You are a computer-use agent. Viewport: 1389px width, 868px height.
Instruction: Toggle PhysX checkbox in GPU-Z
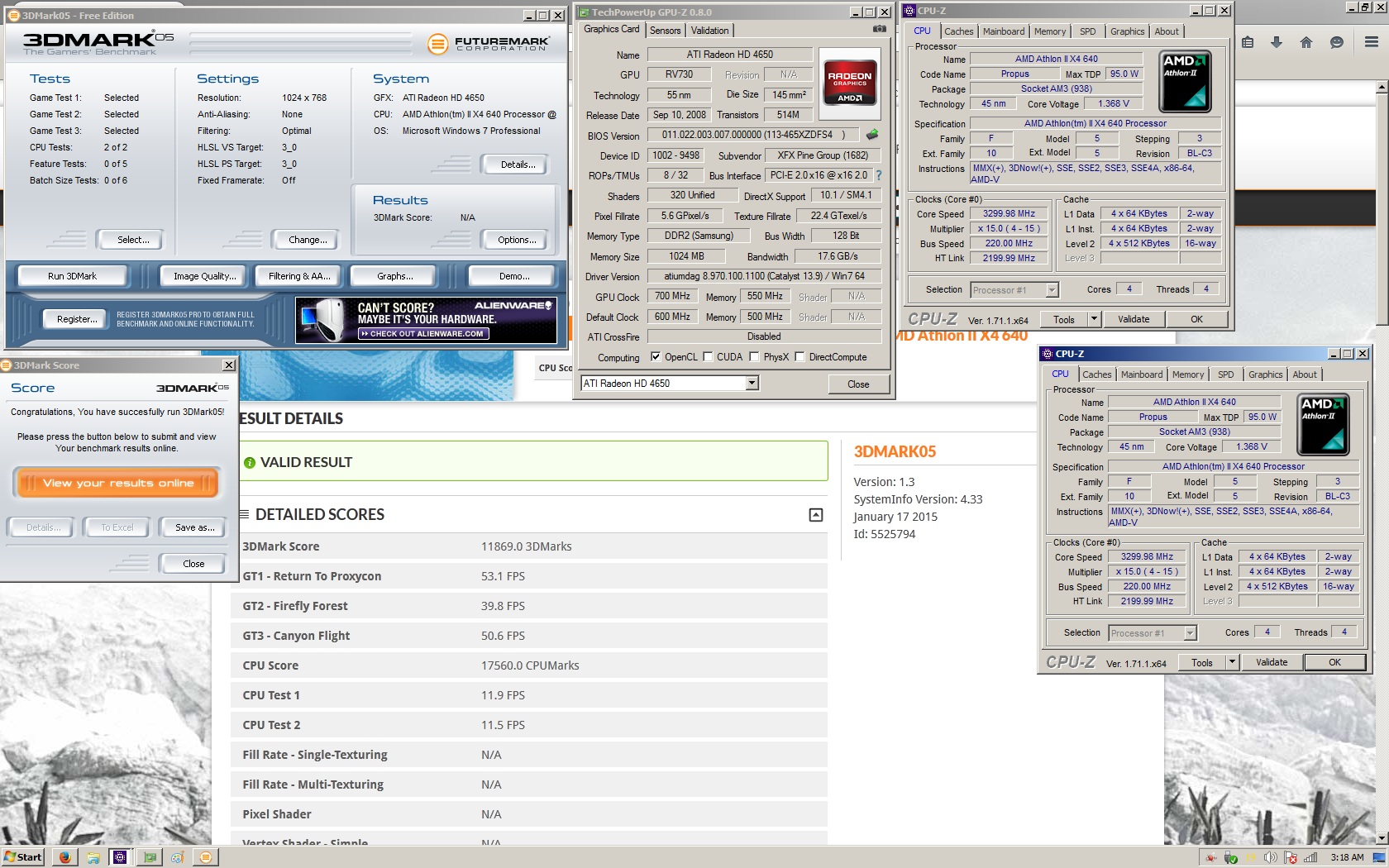[754, 357]
